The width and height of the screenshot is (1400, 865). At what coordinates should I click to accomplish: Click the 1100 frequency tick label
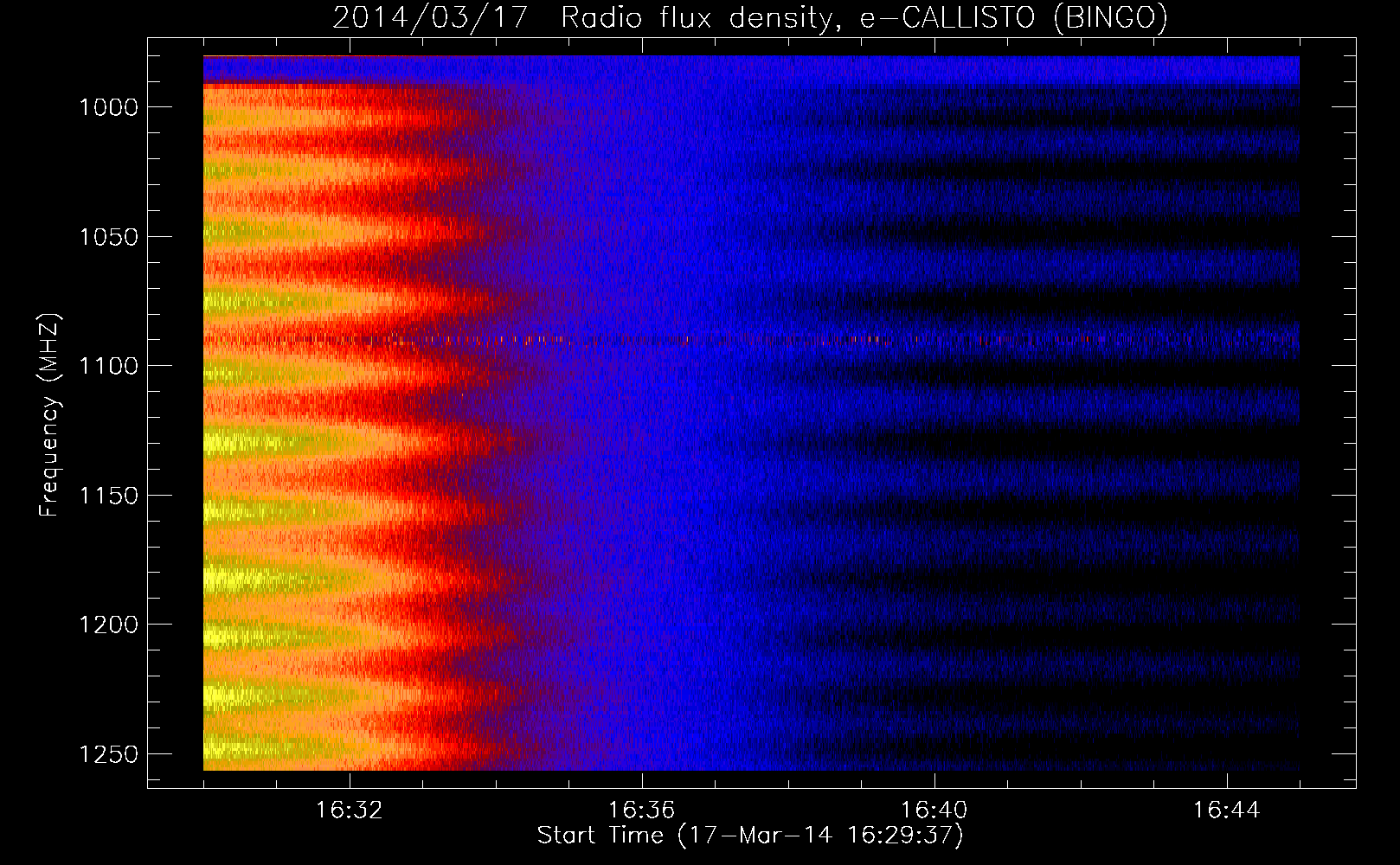[109, 366]
